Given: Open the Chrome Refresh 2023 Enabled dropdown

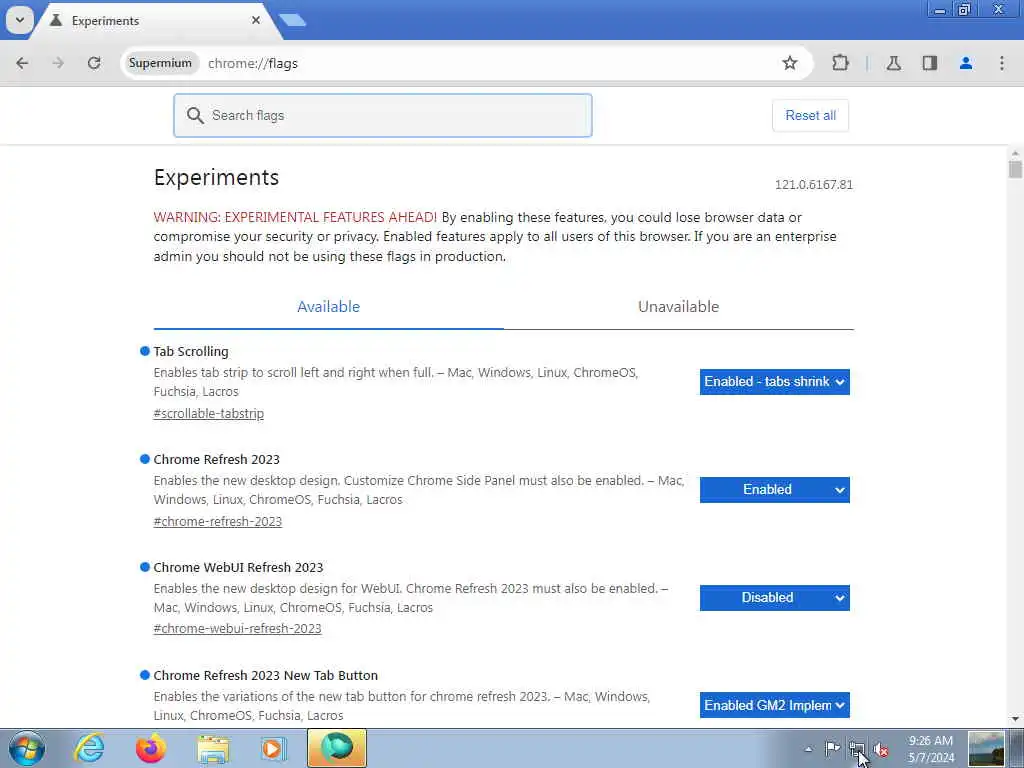Looking at the screenshot, I should coord(775,490).
